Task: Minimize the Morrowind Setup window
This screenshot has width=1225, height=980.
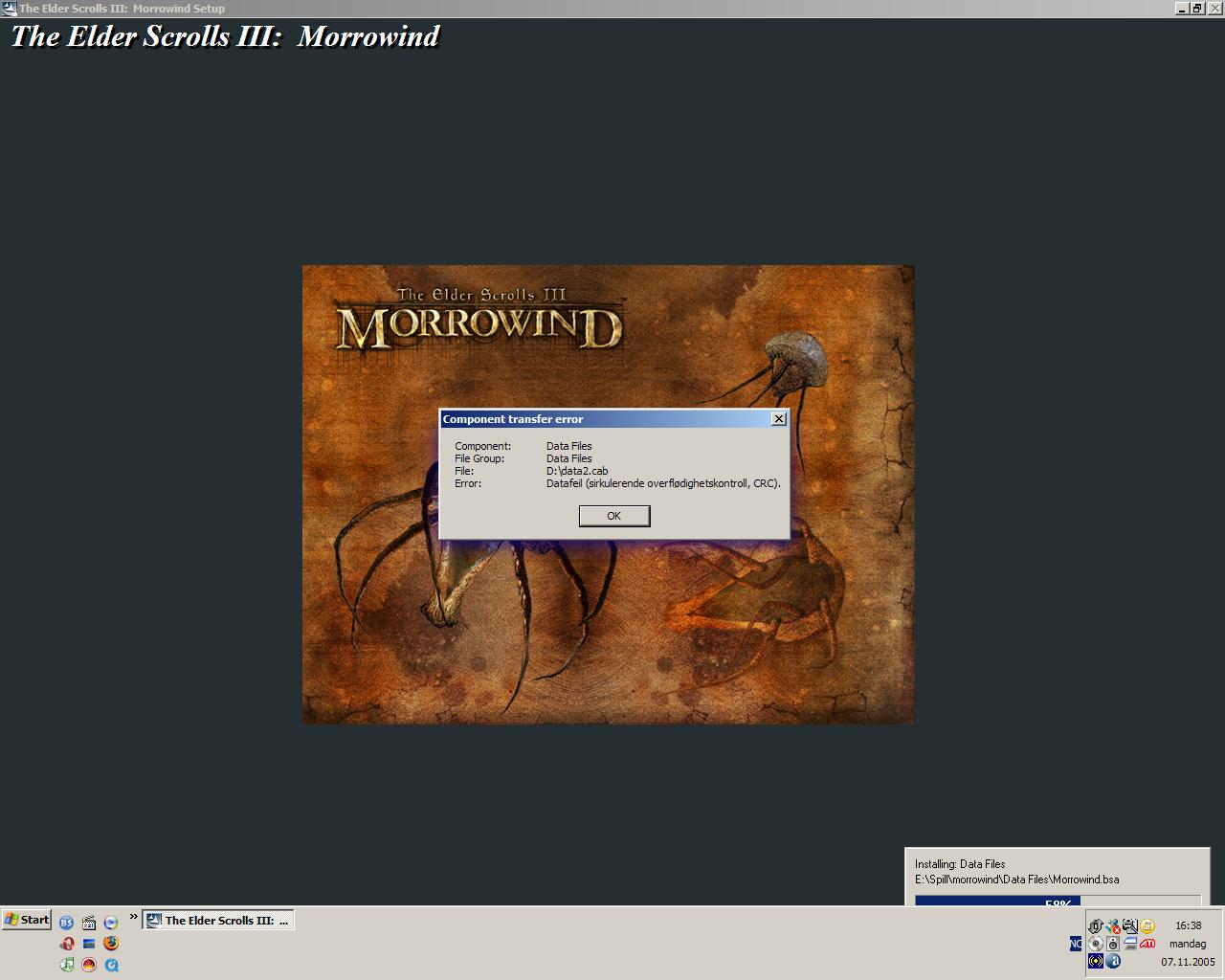Action: point(1183,9)
